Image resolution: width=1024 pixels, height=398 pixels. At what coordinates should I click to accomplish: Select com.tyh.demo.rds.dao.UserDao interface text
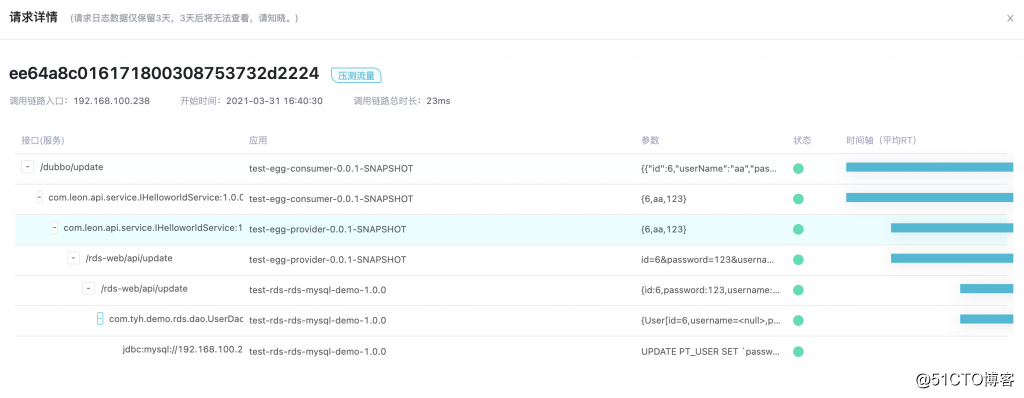pos(176,319)
